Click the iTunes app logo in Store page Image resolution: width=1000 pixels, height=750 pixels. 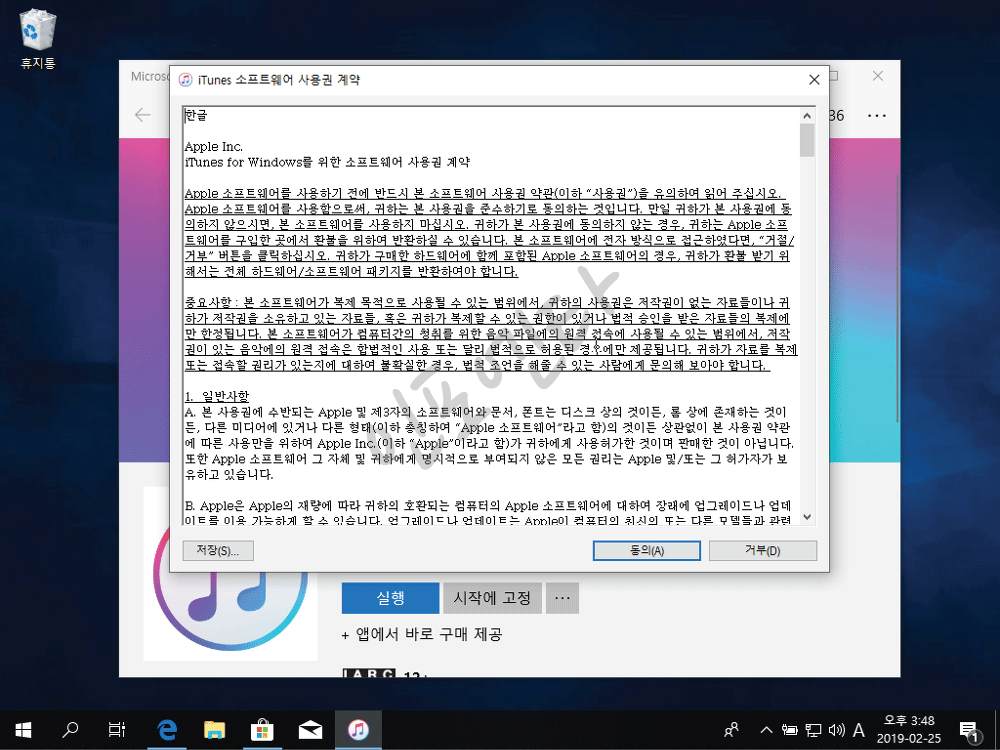point(230,574)
